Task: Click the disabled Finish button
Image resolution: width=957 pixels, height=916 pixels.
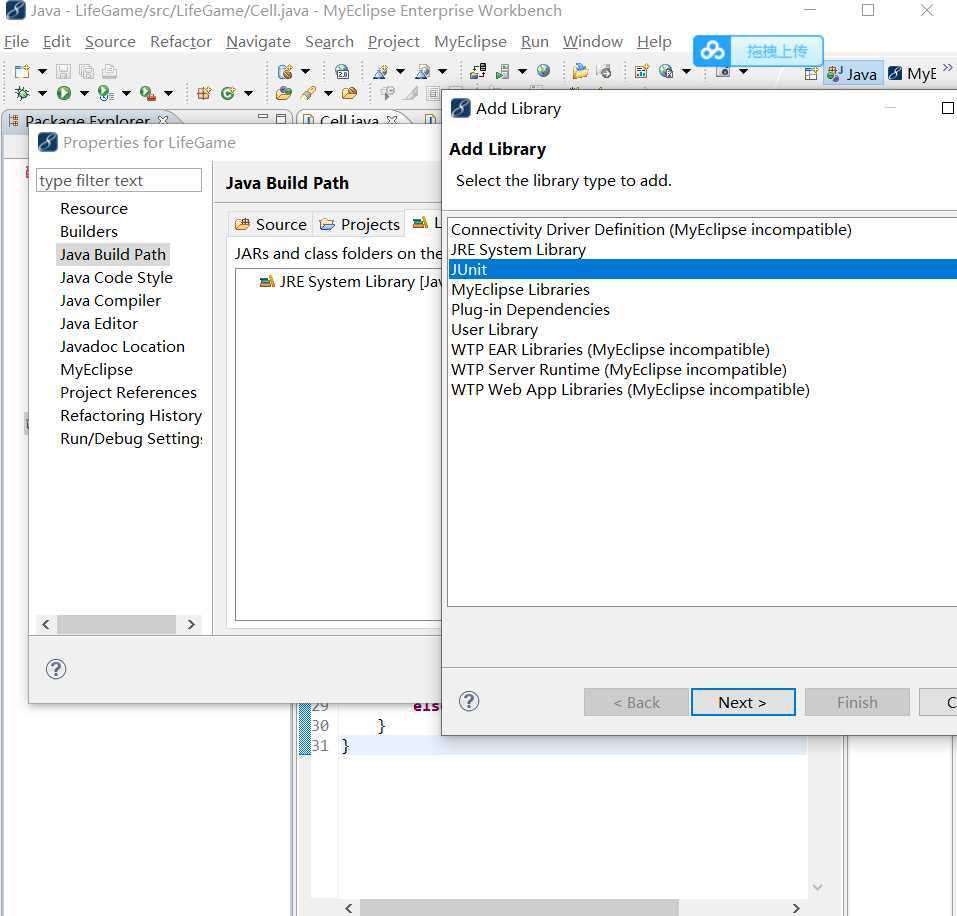Action: pos(857,702)
